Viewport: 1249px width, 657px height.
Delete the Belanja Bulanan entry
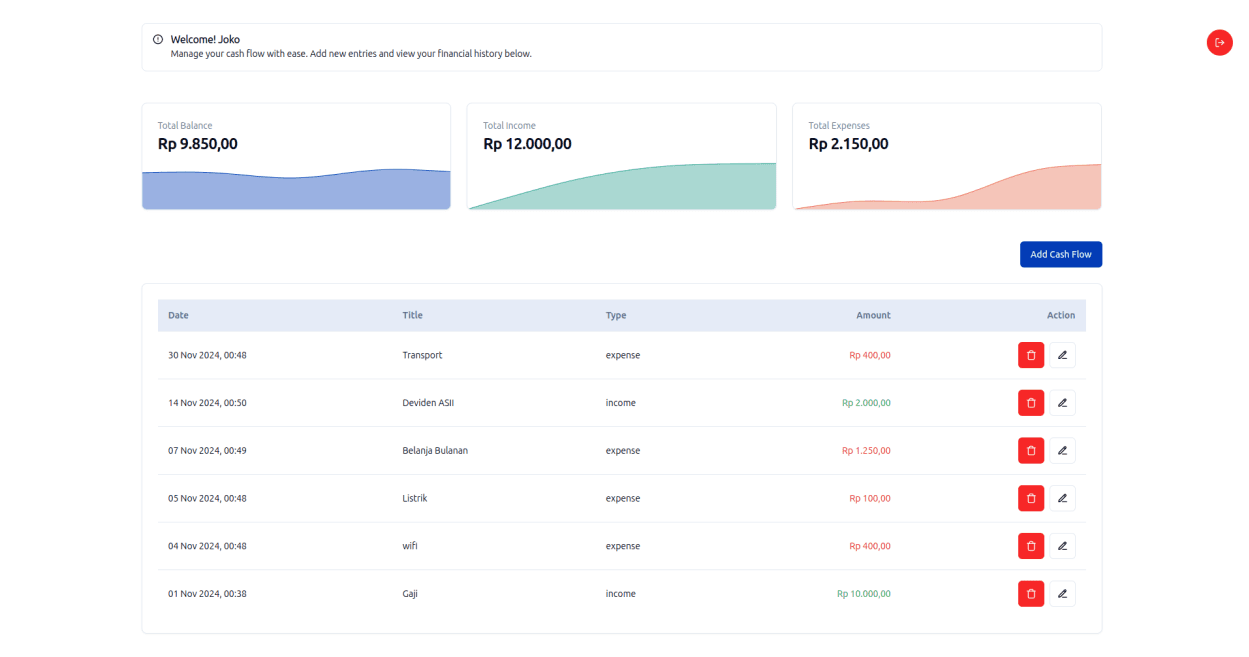1031,451
